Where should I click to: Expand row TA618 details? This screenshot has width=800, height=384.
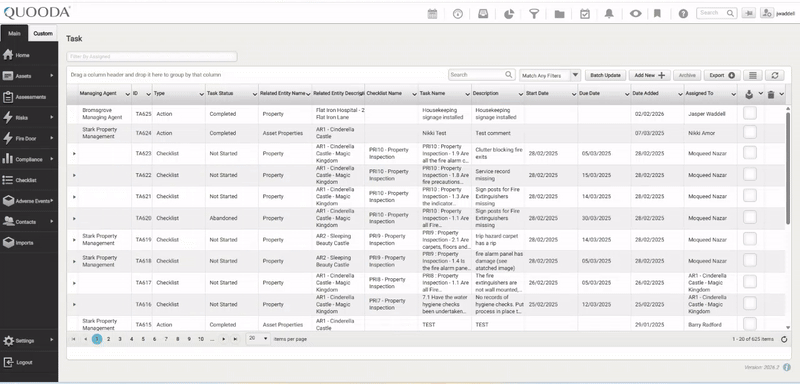[74, 261]
